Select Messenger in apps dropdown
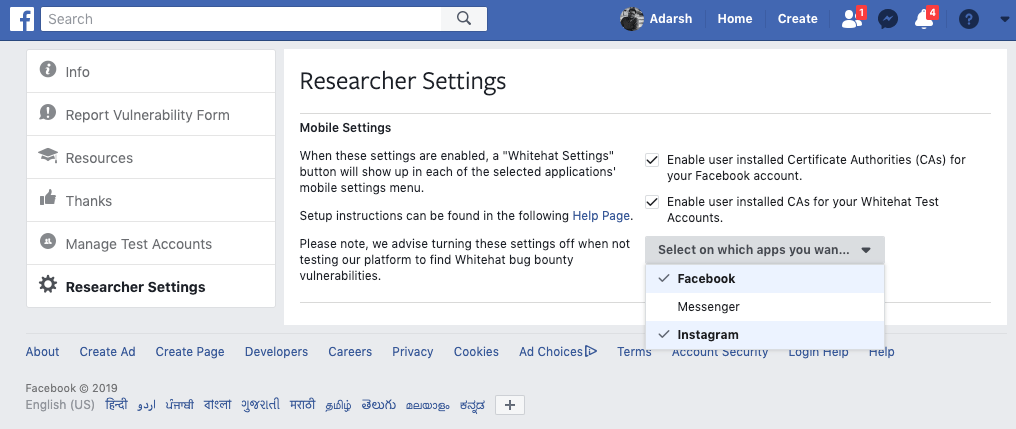1016x429 pixels. coord(765,307)
